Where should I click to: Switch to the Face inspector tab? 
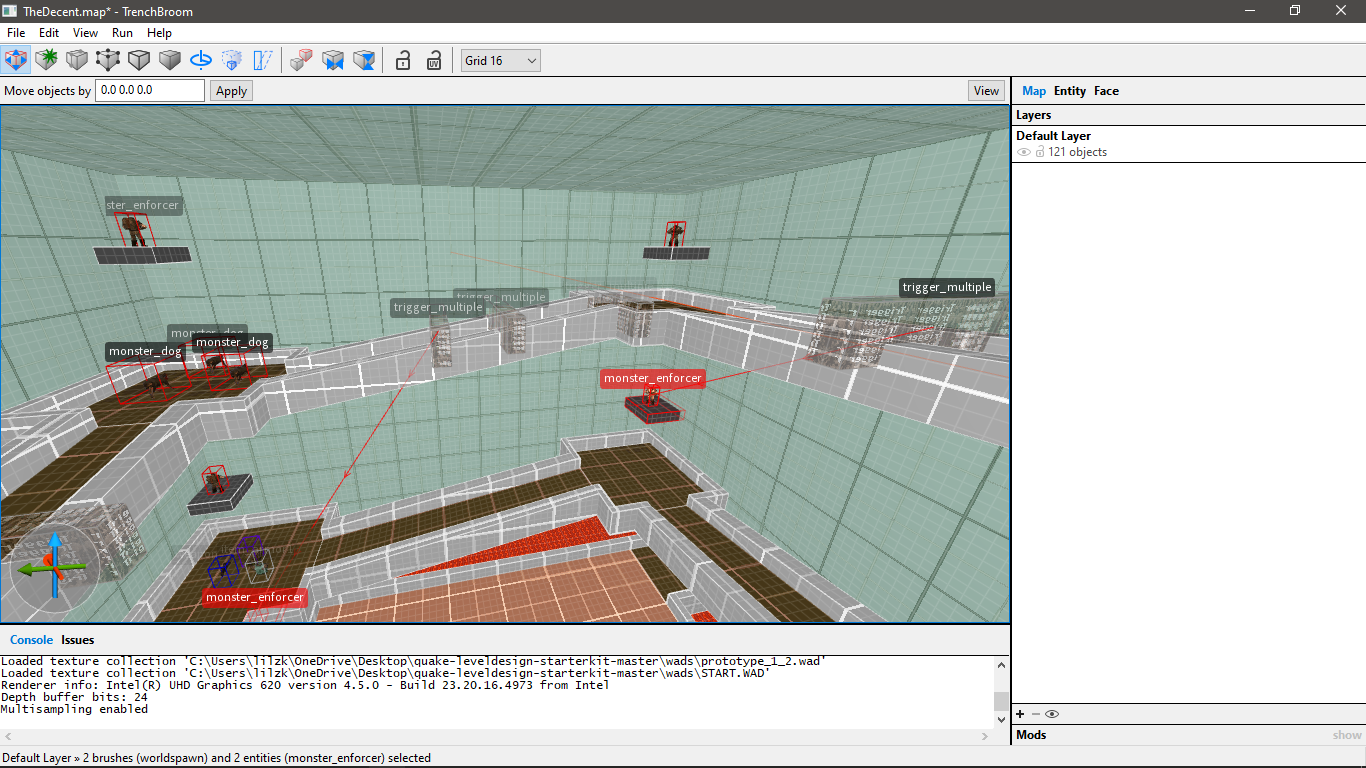pyautogui.click(x=1106, y=91)
